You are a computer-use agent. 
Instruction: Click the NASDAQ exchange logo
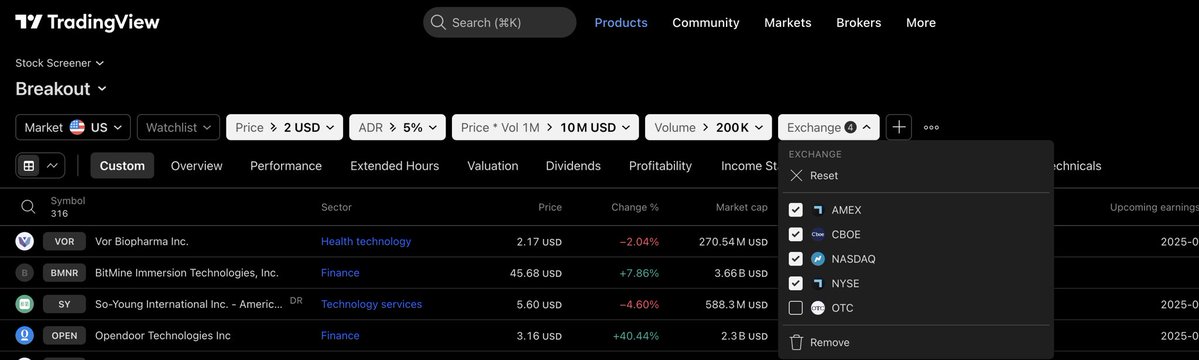[818, 259]
